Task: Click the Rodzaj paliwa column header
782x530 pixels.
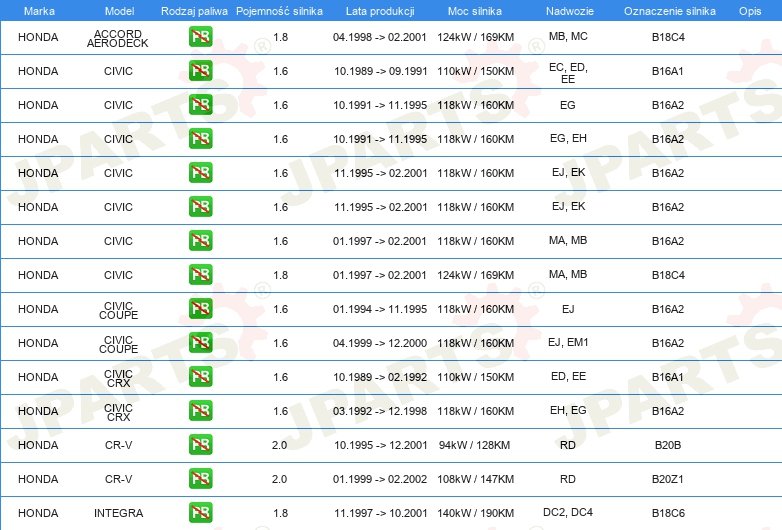Action: [194, 11]
